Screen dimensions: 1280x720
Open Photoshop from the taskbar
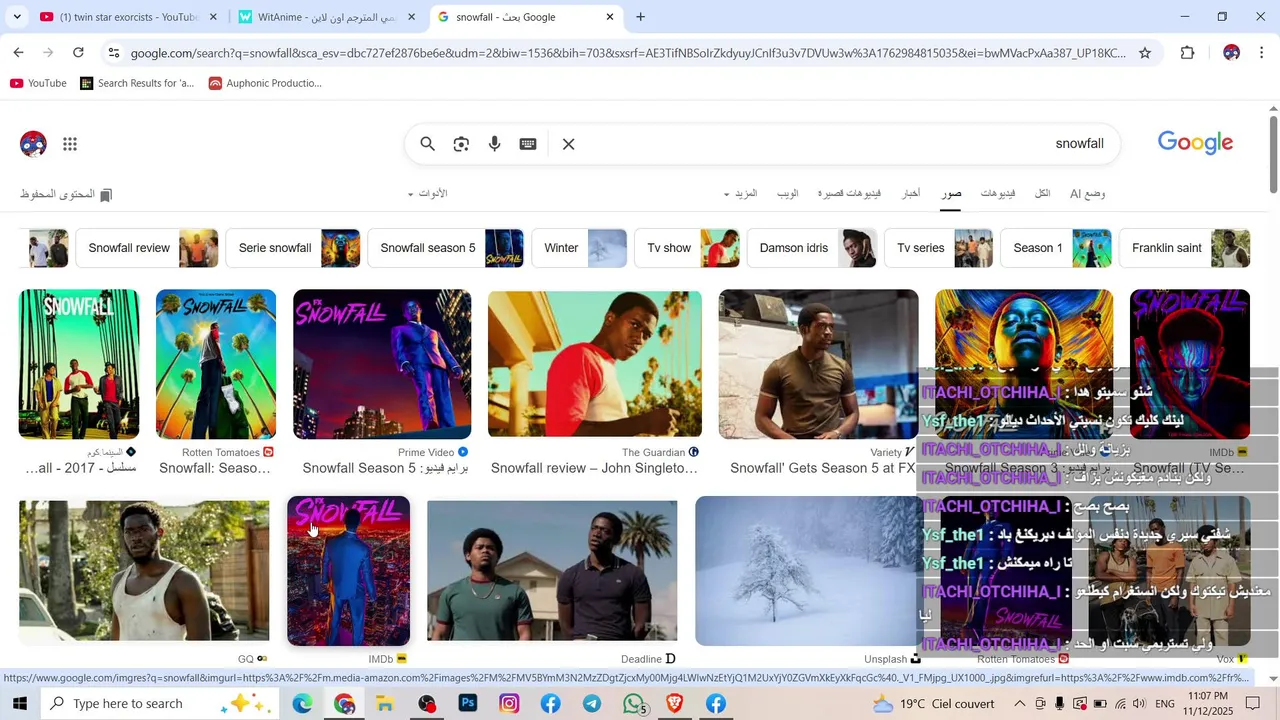coord(468,704)
